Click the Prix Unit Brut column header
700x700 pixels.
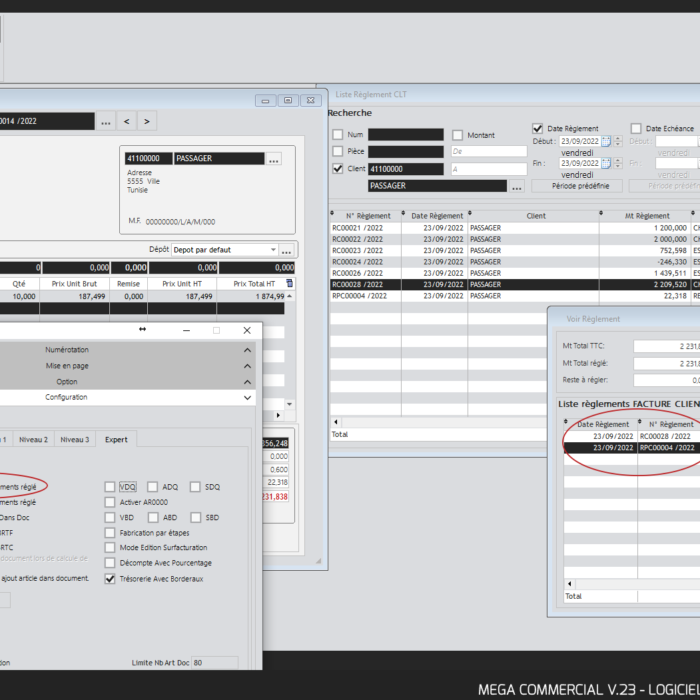click(74, 284)
